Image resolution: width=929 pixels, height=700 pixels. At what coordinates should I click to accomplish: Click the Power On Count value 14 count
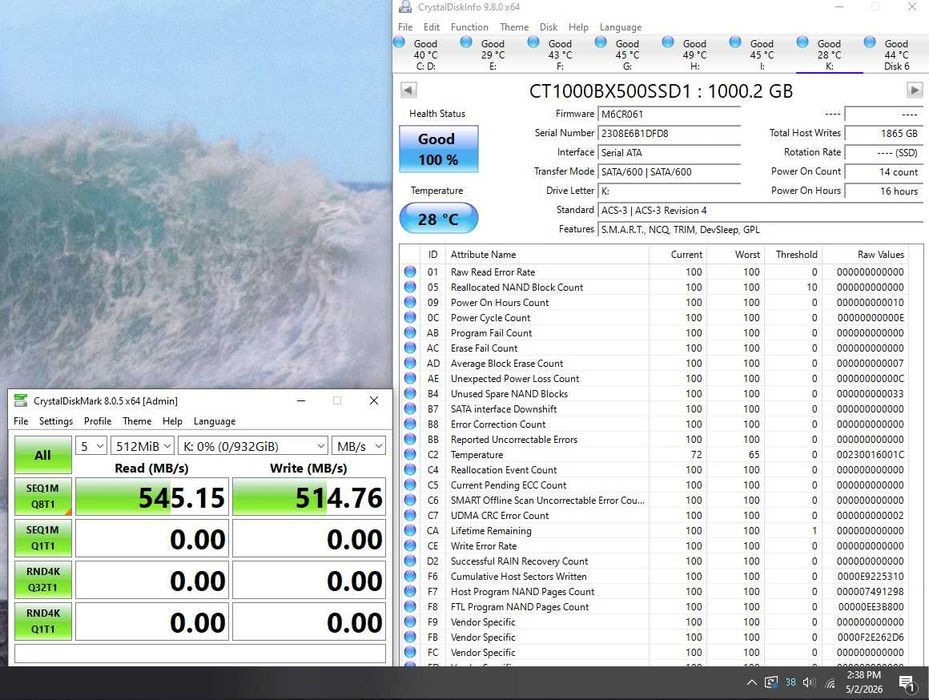click(883, 172)
